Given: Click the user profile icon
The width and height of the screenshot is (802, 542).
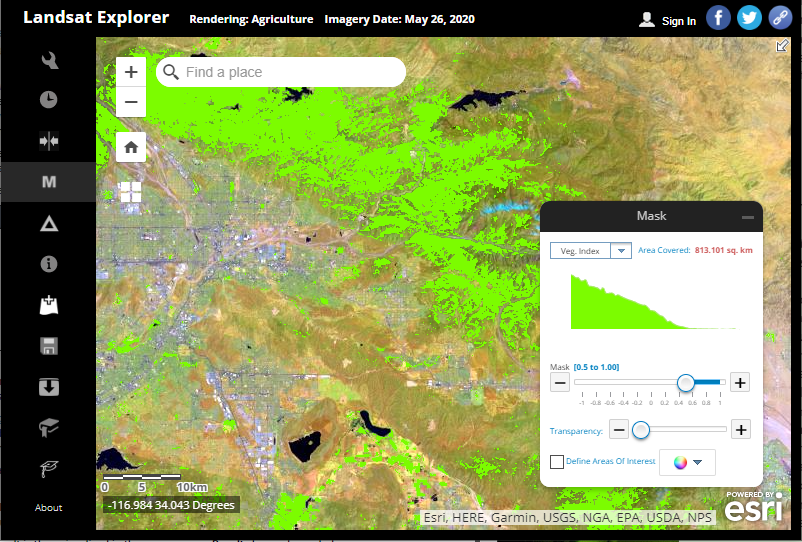Looking at the screenshot, I should [647, 20].
